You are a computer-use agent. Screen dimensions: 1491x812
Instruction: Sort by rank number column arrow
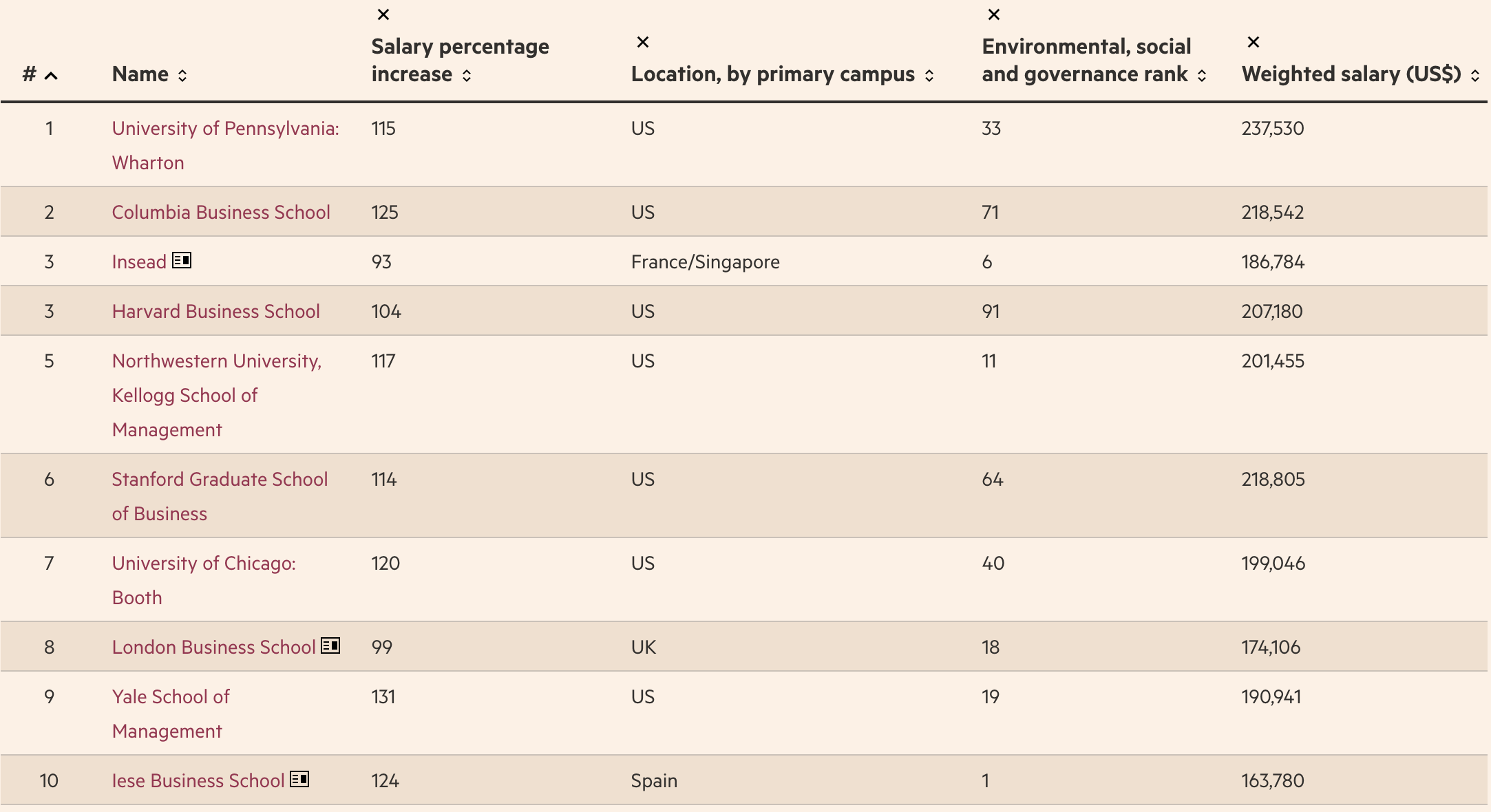click(x=51, y=75)
